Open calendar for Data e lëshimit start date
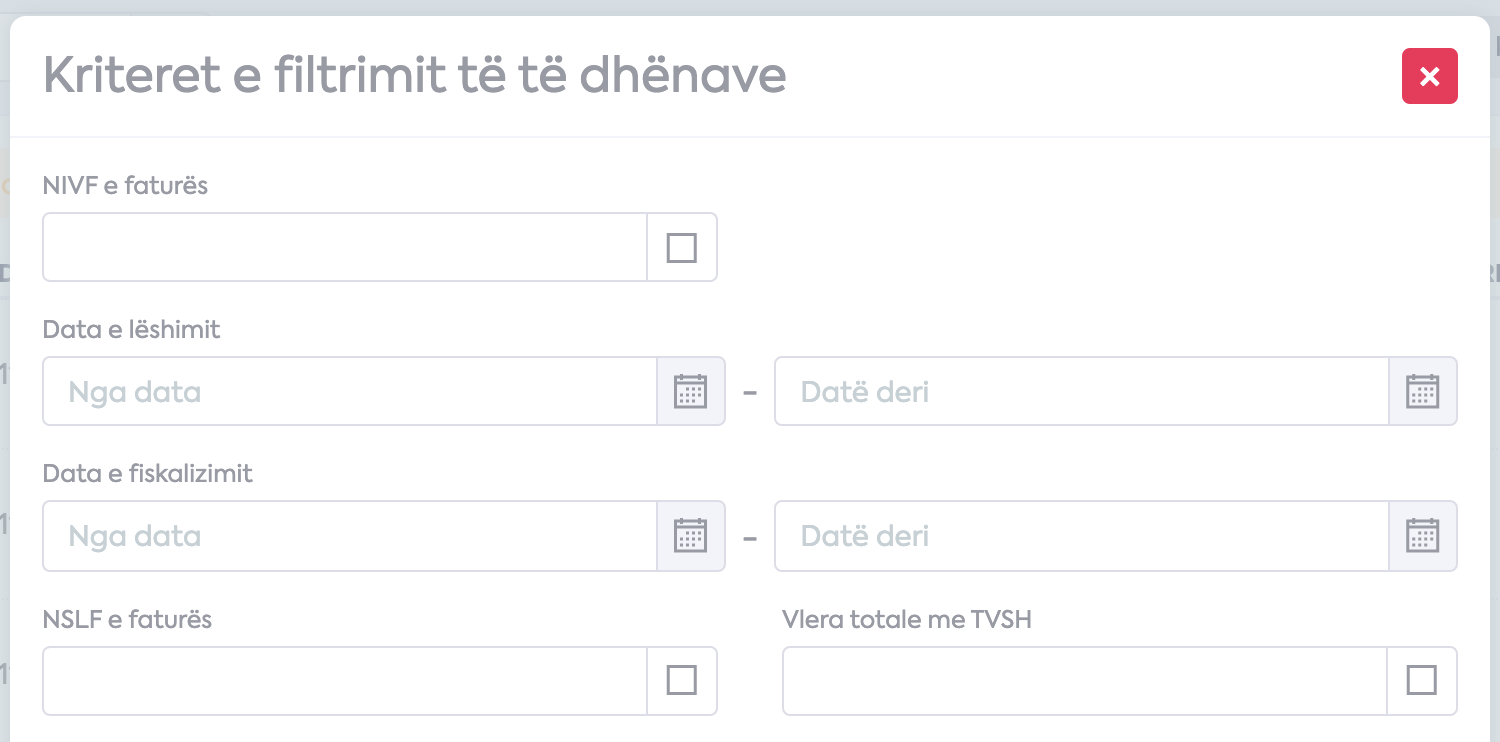This screenshot has height=742, width=1500. click(x=691, y=391)
